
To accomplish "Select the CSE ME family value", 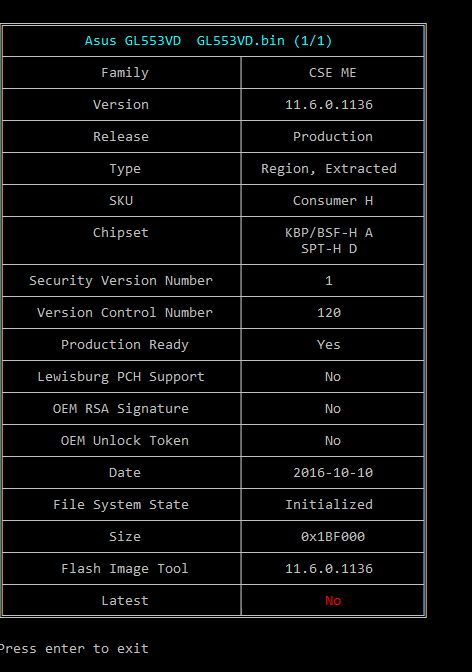I will coord(333,73).
